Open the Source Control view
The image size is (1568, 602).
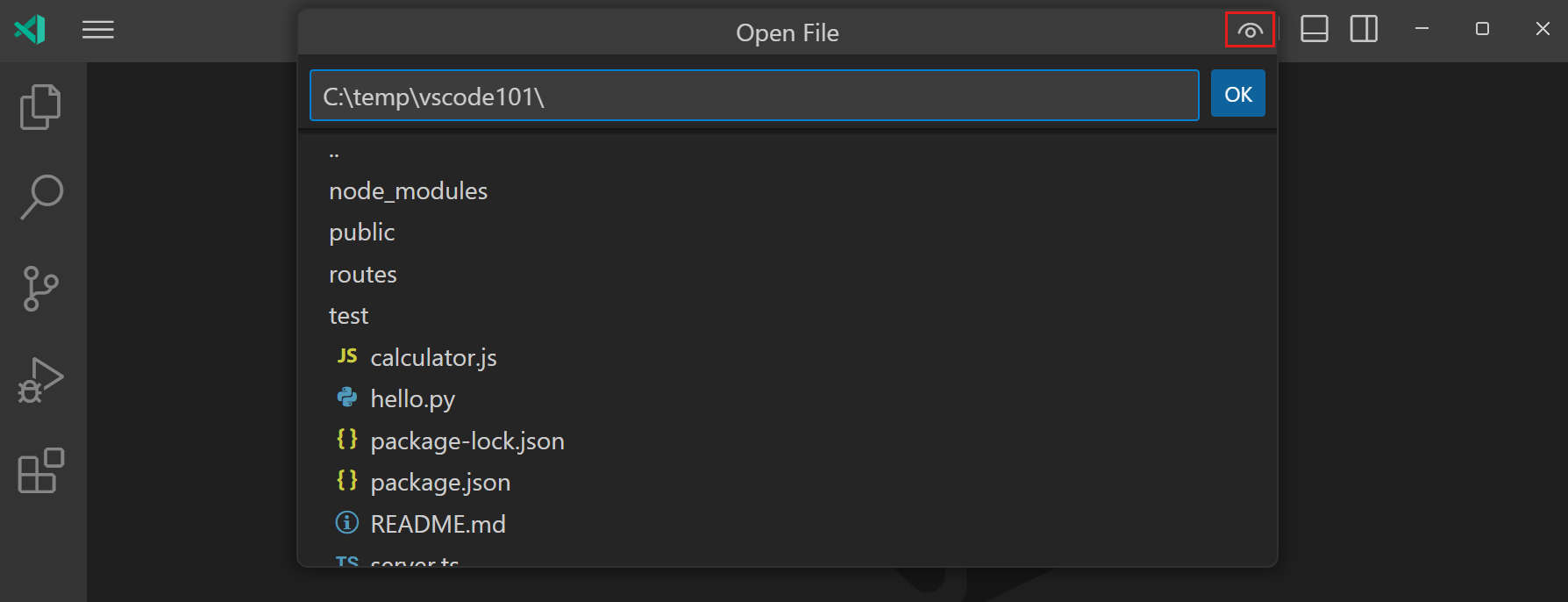click(39, 290)
